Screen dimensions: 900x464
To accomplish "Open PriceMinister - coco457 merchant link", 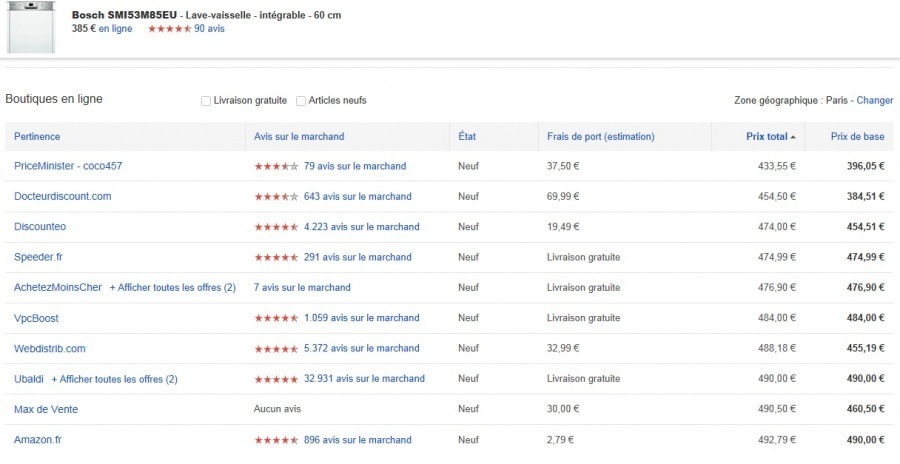I will pos(68,166).
